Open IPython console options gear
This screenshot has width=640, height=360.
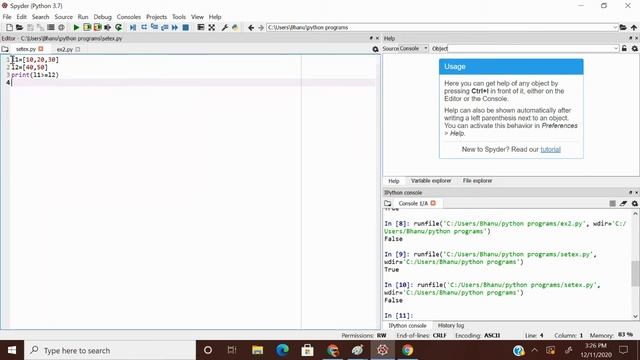point(635,203)
